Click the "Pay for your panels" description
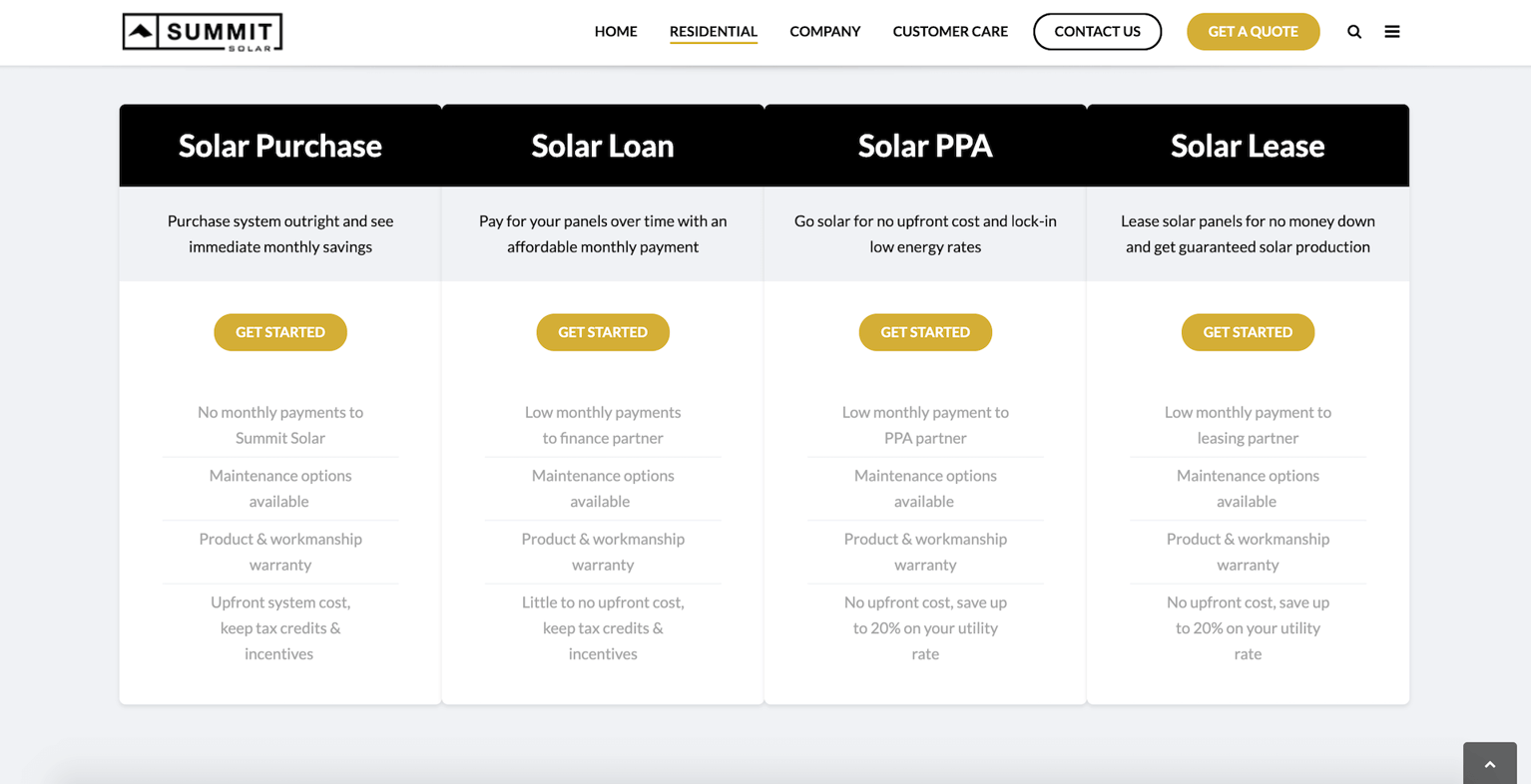The width and height of the screenshot is (1531, 784). pos(603,233)
